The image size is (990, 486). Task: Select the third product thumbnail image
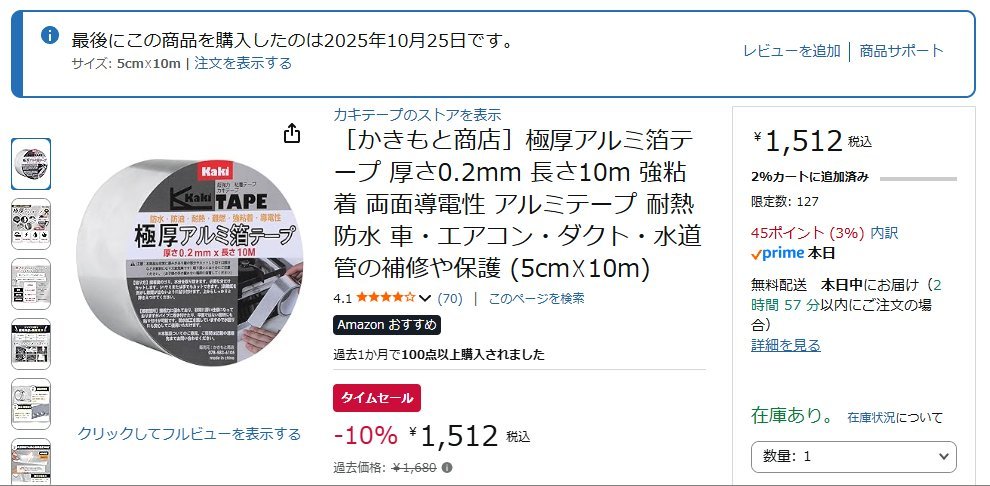[x=31, y=284]
